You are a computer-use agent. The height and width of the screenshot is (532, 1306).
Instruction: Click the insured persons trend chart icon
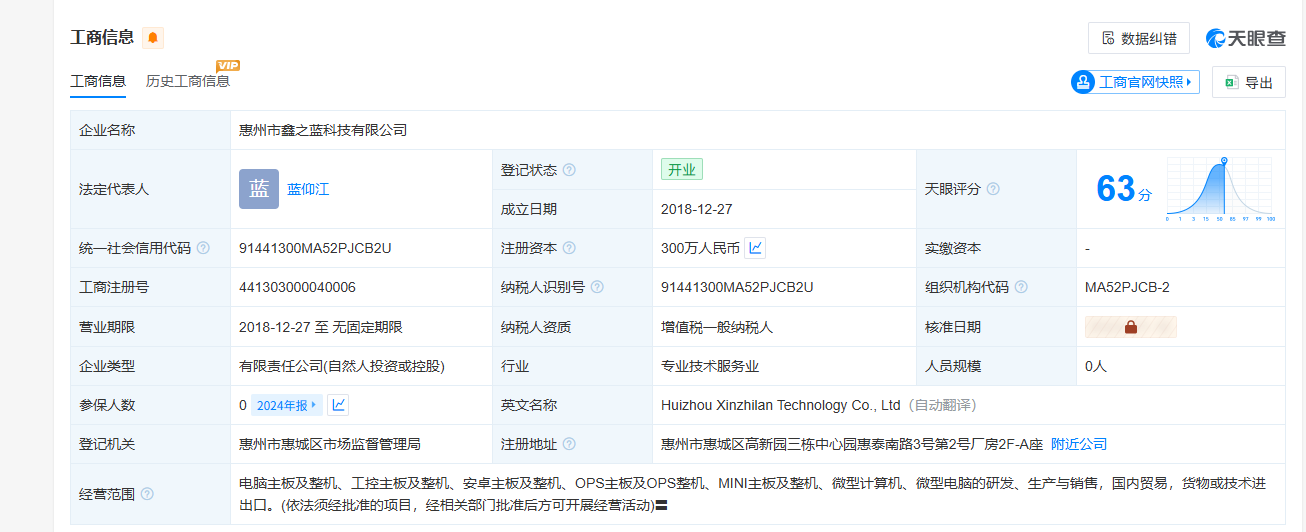click(338, 405)
